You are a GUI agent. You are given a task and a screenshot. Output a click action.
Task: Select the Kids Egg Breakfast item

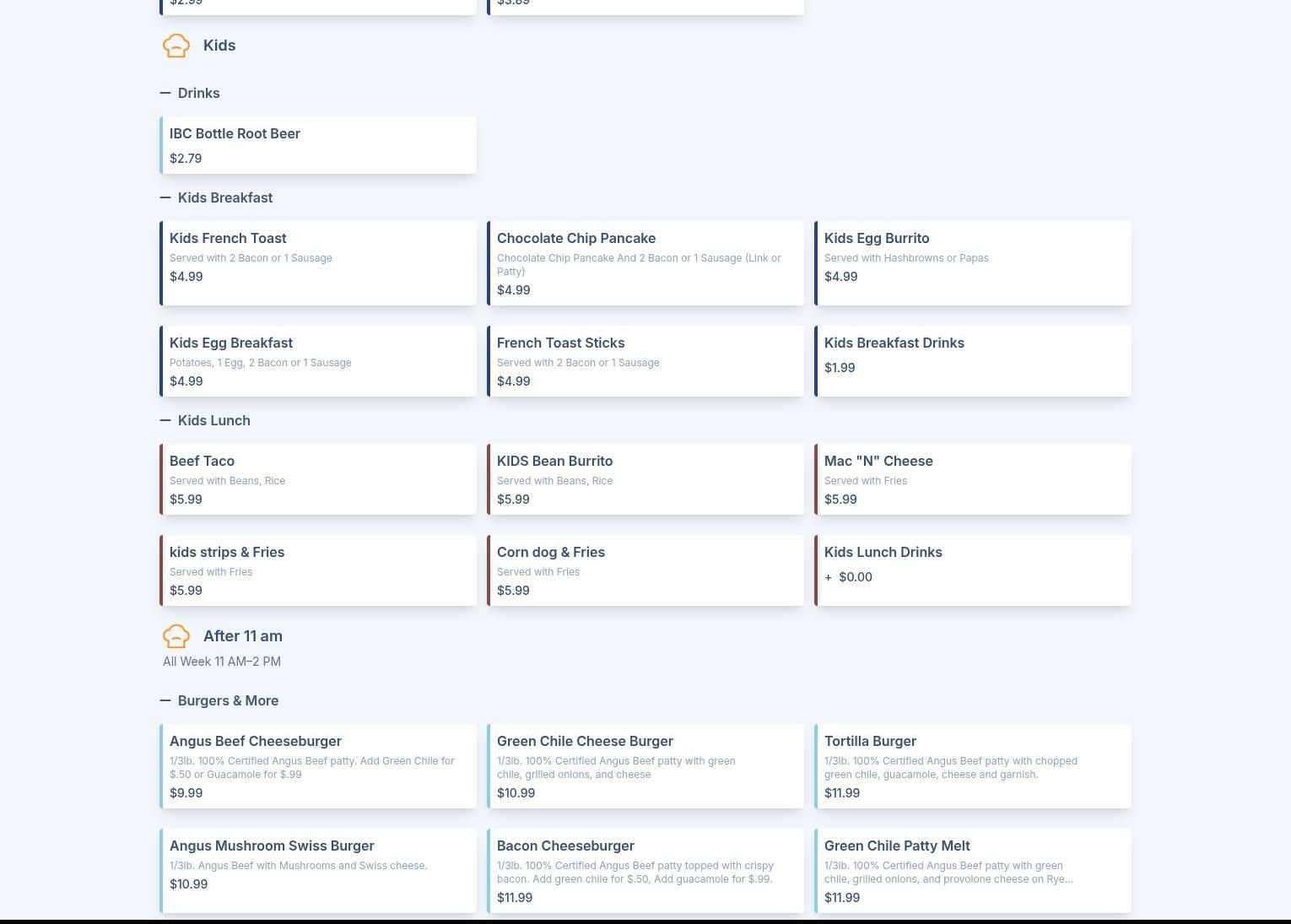(x=318, y=361)
